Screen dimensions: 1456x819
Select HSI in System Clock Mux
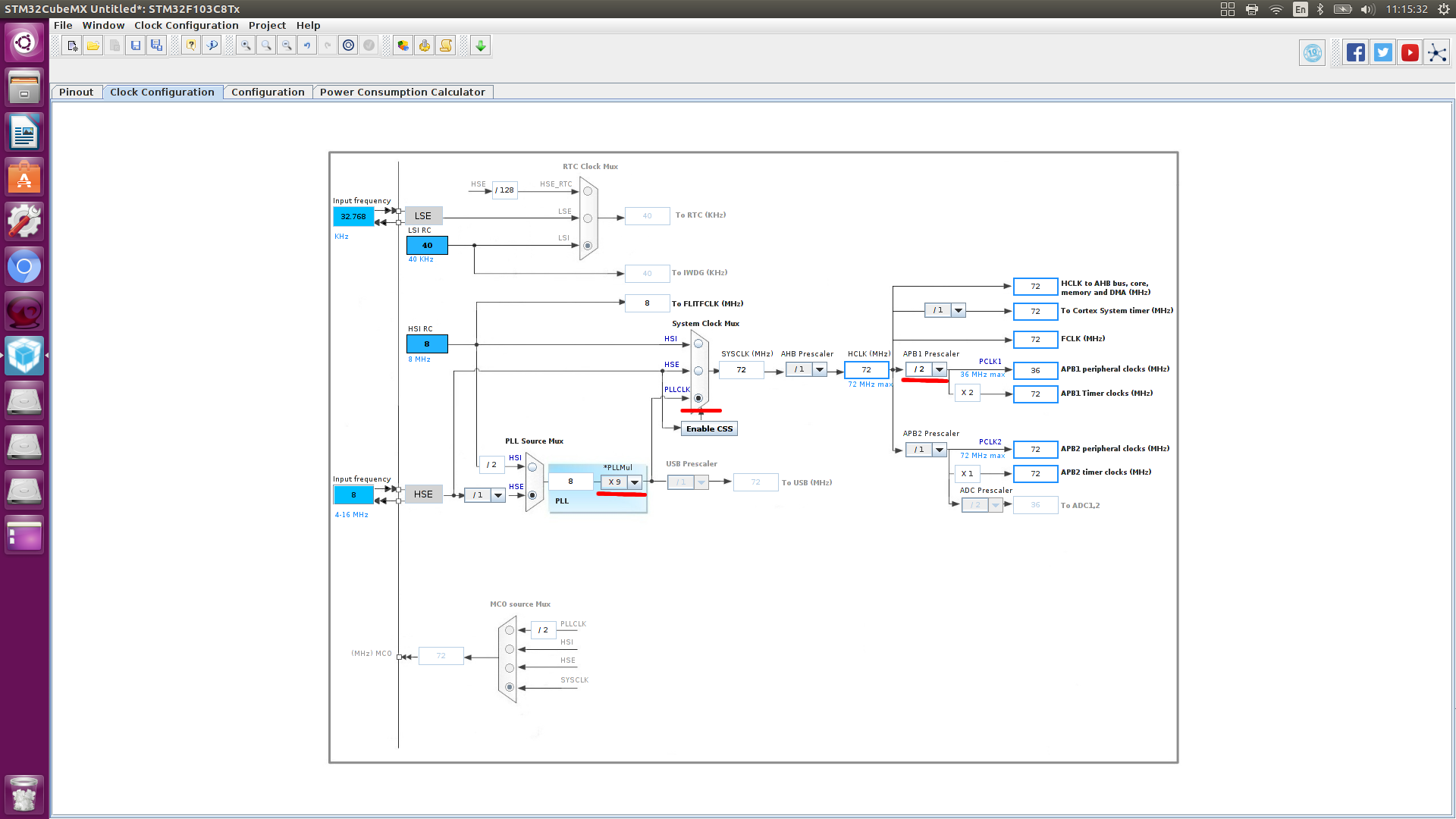[698, 344]
